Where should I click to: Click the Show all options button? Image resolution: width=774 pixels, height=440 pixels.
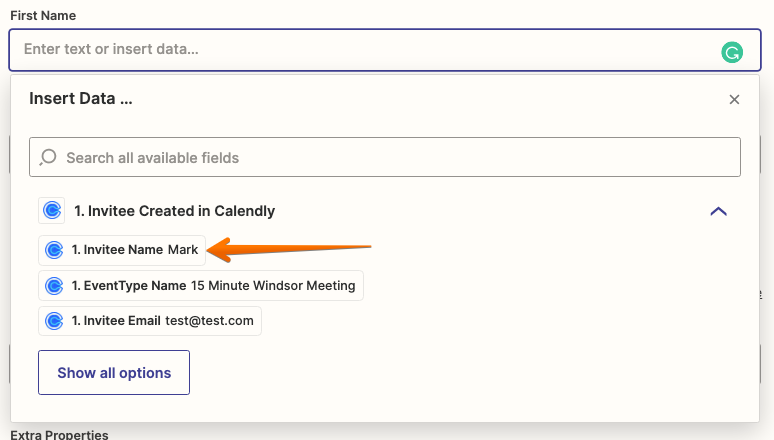pos(114,372)
